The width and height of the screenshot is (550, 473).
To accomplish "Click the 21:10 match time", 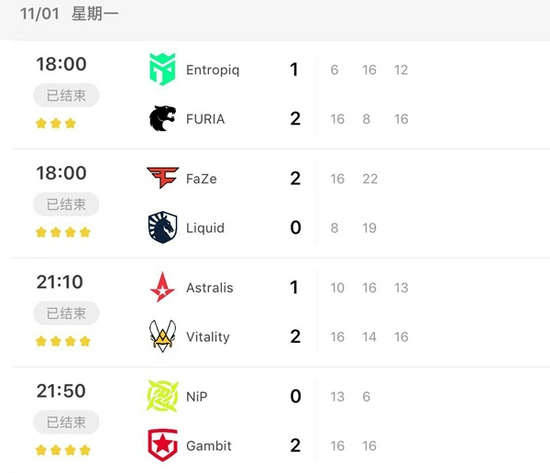I will click(x=60, y=282).
